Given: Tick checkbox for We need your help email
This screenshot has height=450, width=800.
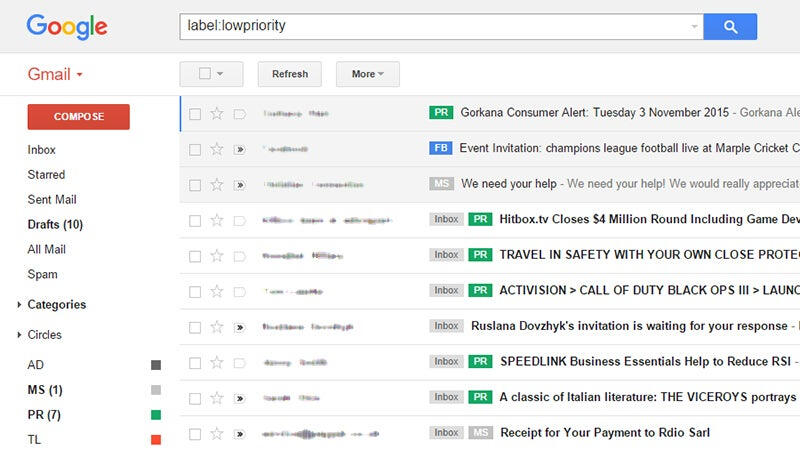Looking at the screenshot, I should point(195,185).
